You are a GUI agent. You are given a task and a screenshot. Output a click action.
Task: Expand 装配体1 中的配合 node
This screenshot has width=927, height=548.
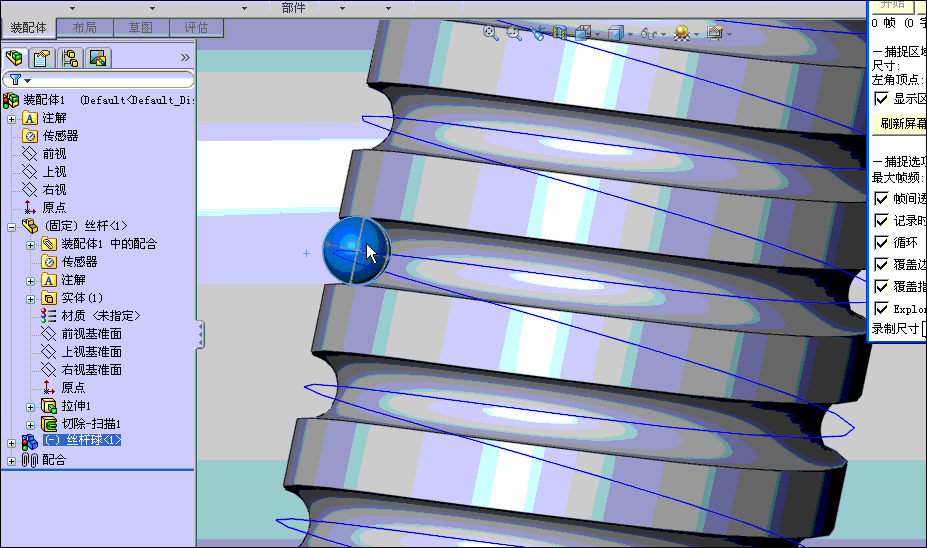tap(30, 245)
